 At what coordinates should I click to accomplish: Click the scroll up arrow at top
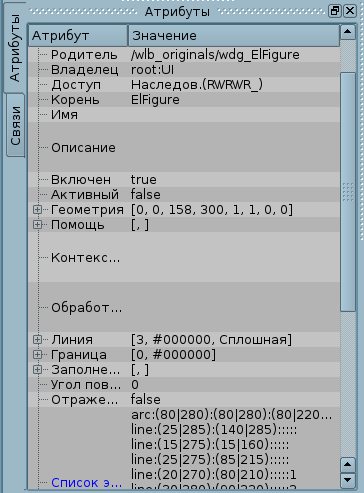tap(348, 32)
